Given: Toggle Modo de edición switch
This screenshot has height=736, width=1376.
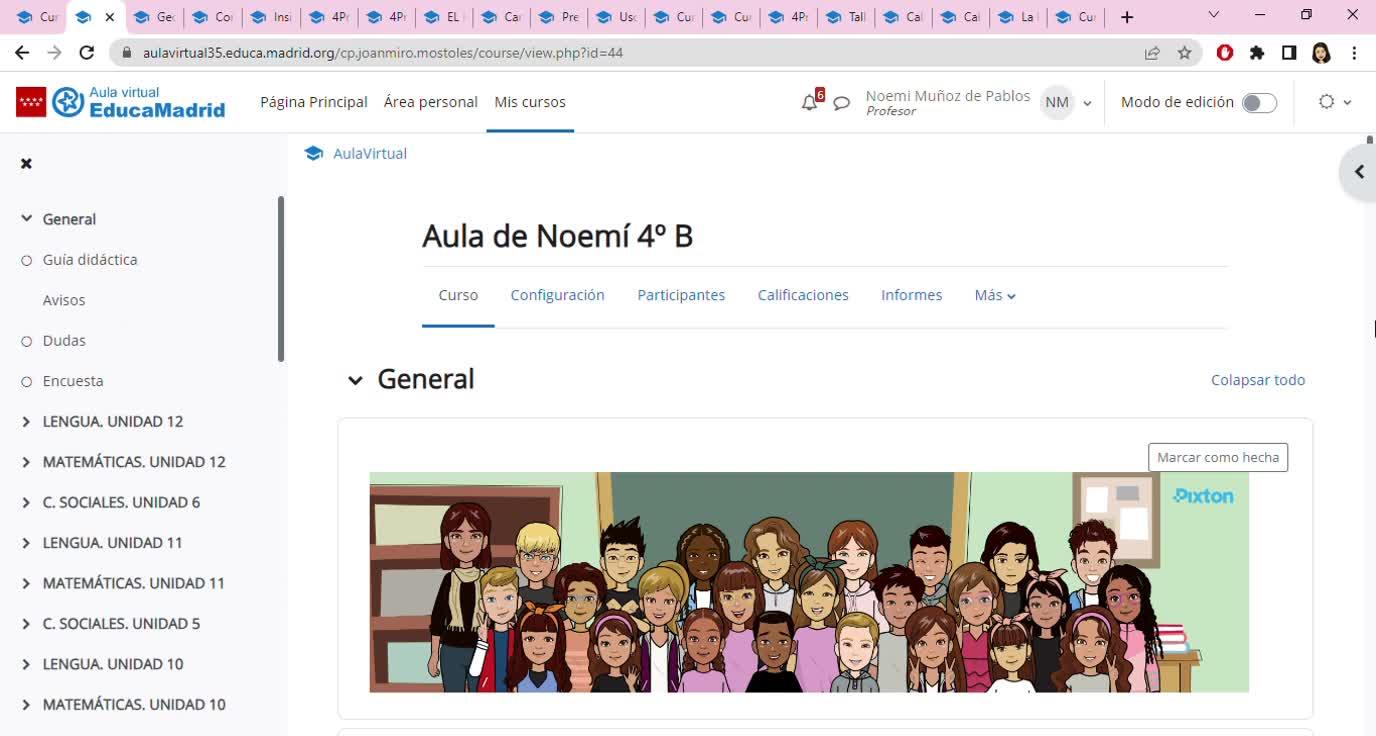Looking at the screenshot, I should click(1259, 103).
